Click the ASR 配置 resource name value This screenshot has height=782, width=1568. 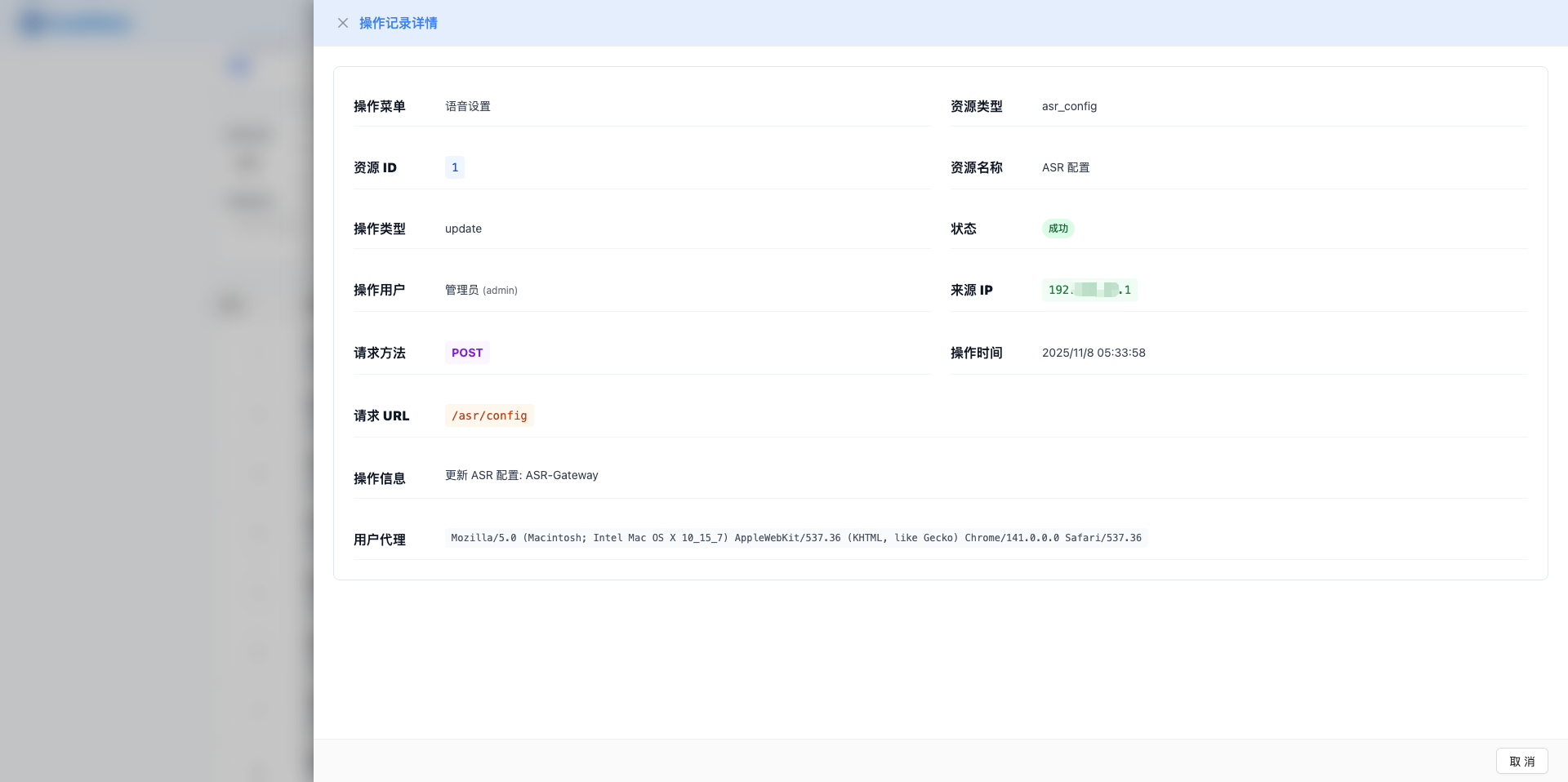[x=1066, y=167]
